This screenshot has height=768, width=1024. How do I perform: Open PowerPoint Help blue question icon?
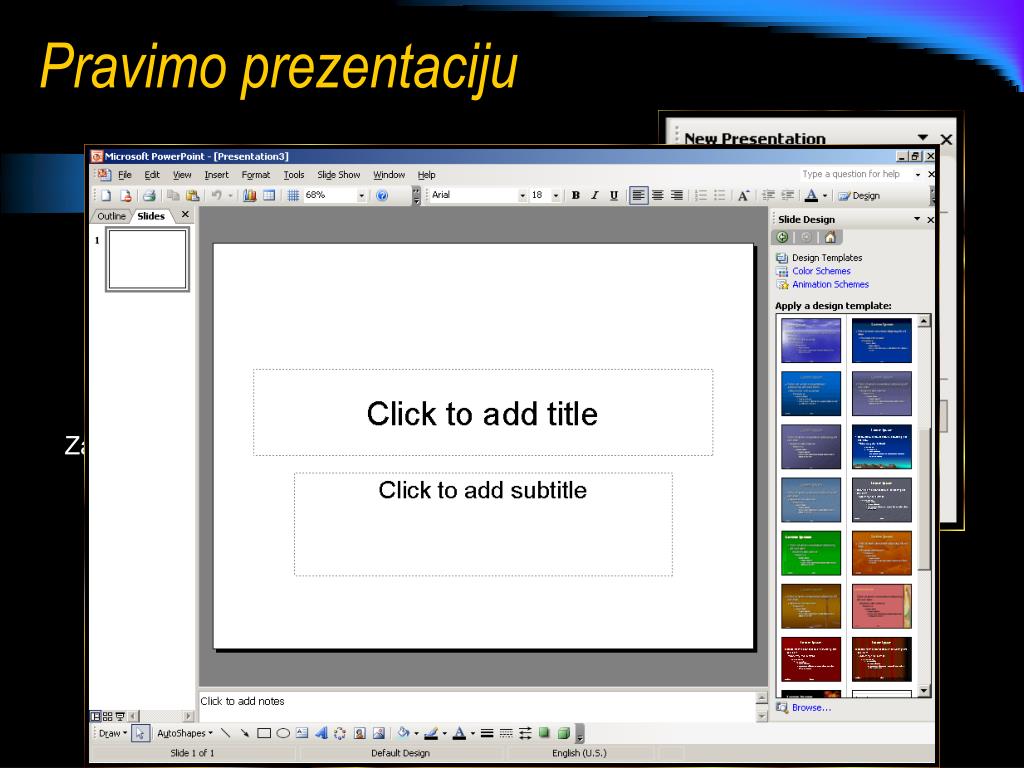point(382,195)
